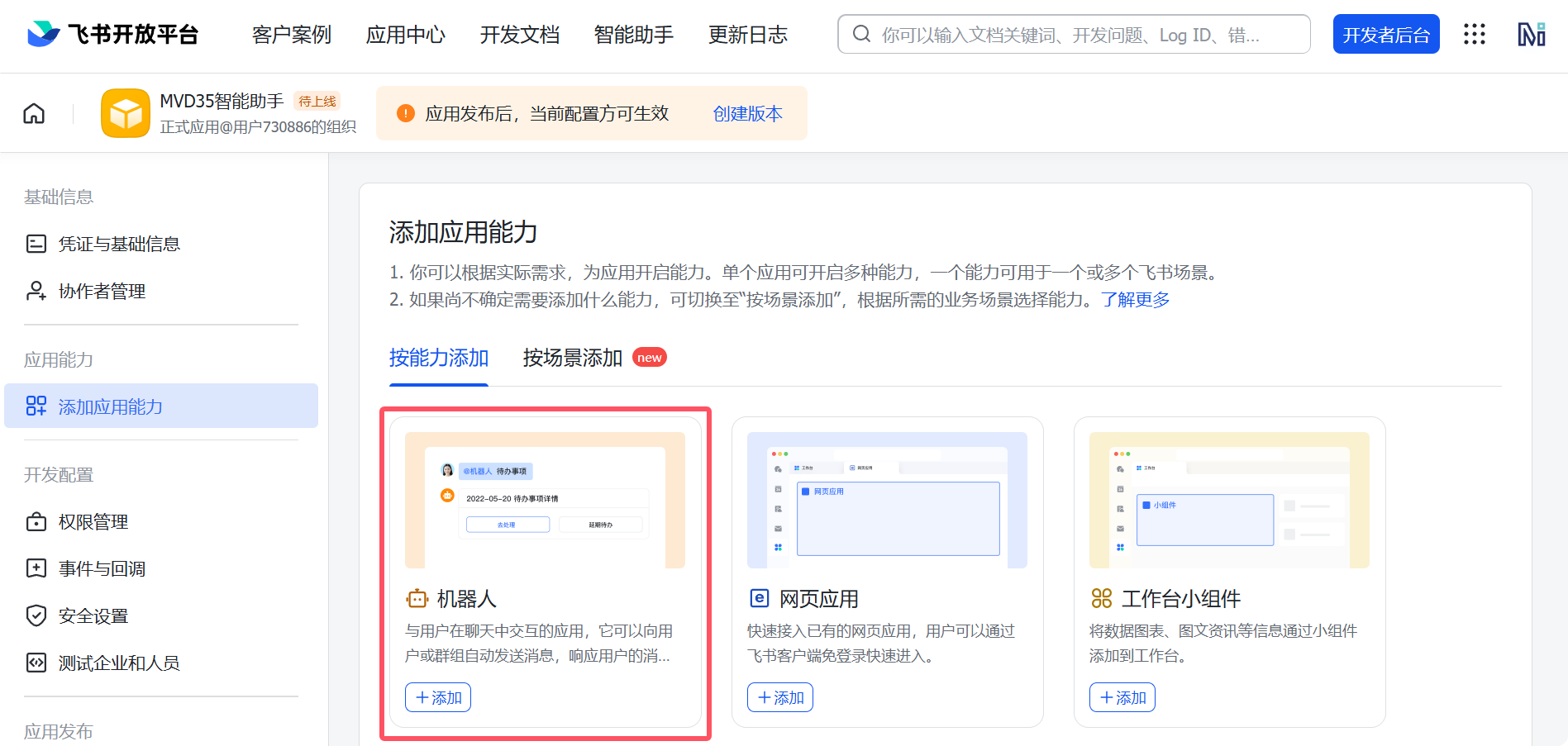Click the orange warning icon in the notice
Viewport: 1568px width, 746px height.
pos(406,113)
